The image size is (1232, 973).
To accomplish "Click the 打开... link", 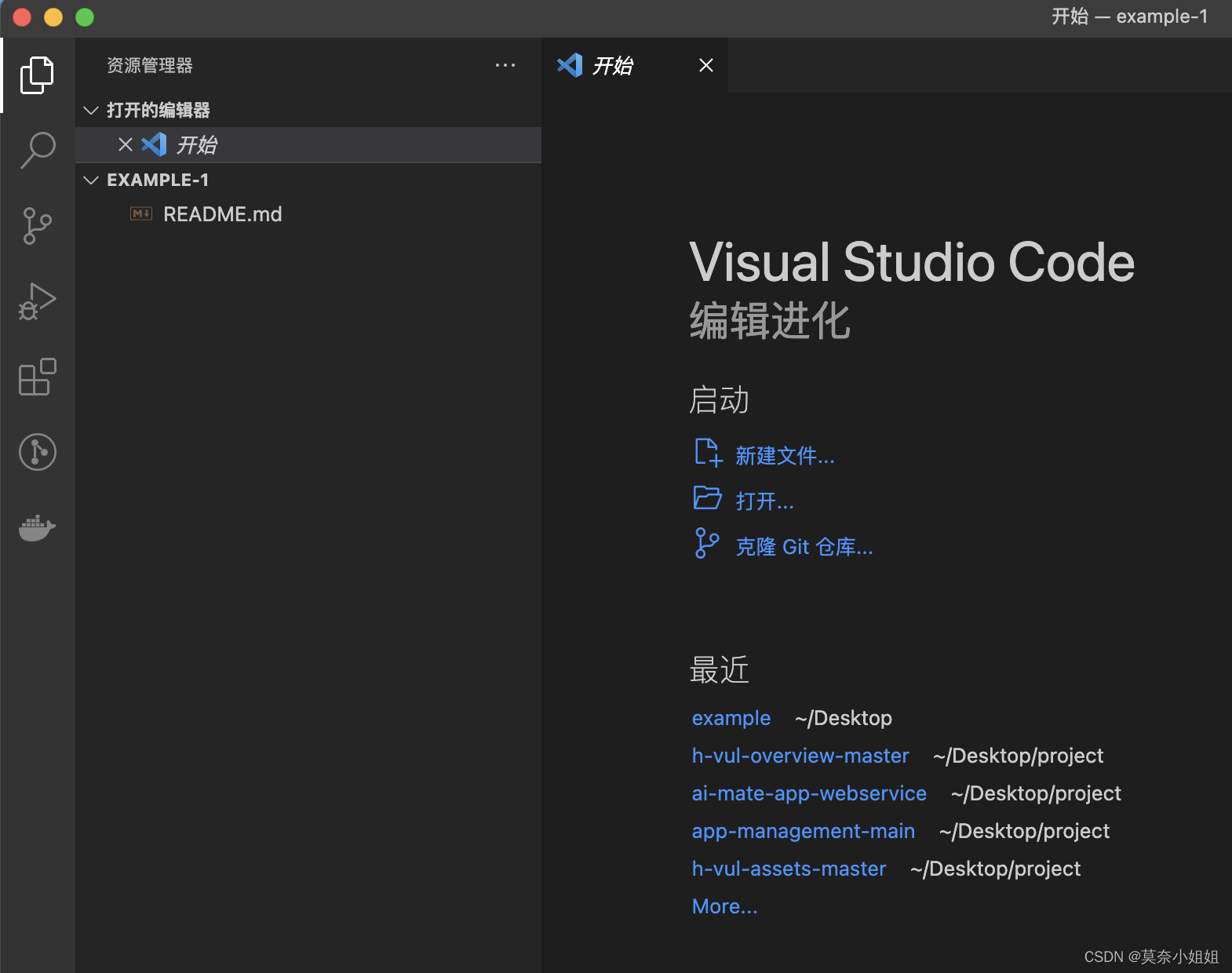I will pyautogui.click(x=764, y=501).
